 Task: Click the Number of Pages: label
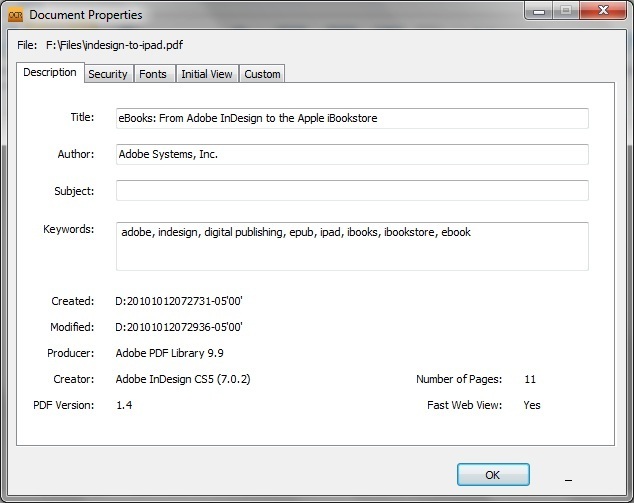click(459, 379)
